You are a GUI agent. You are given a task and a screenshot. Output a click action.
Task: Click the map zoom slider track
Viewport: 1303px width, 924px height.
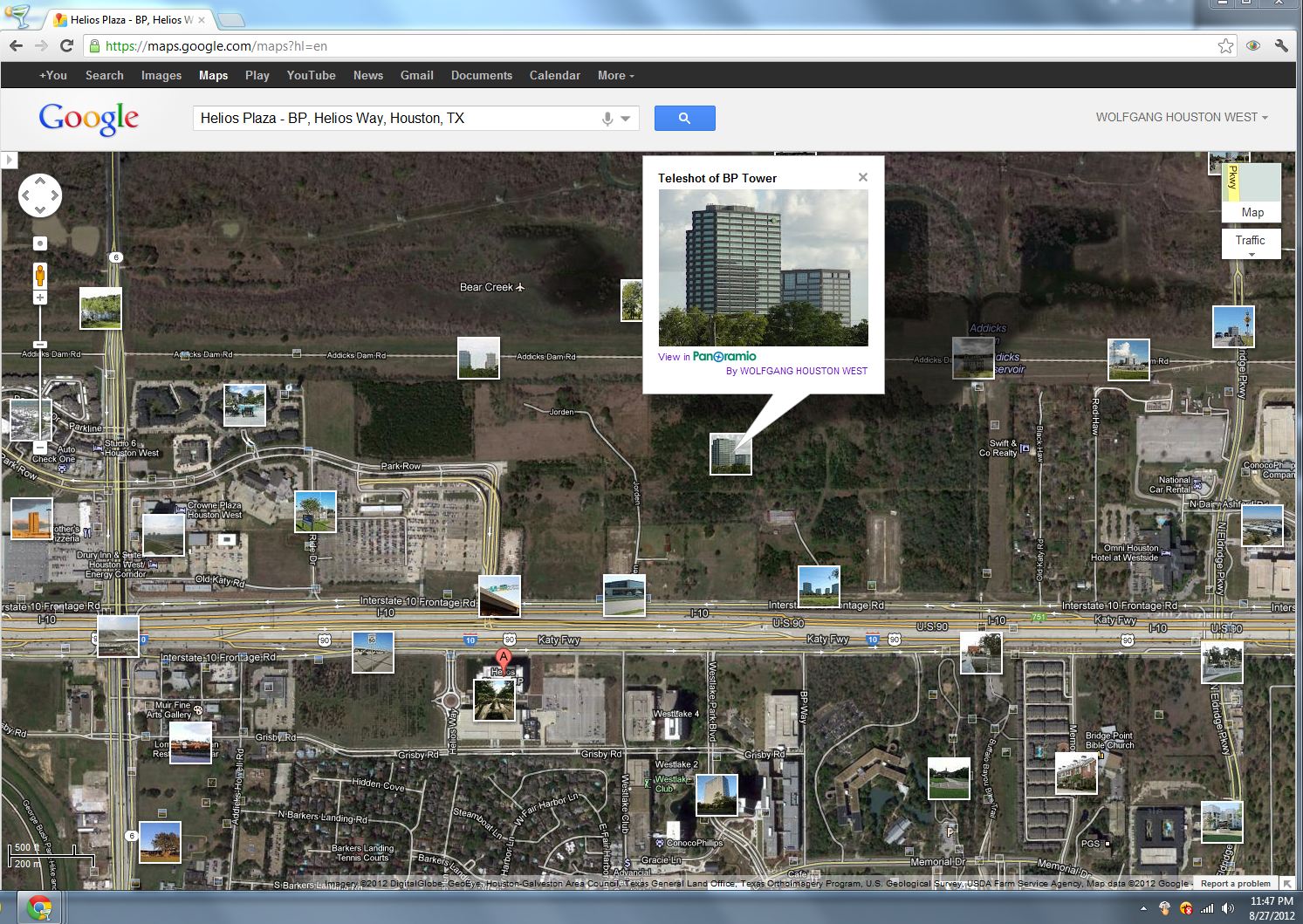(x=40, y=393)
